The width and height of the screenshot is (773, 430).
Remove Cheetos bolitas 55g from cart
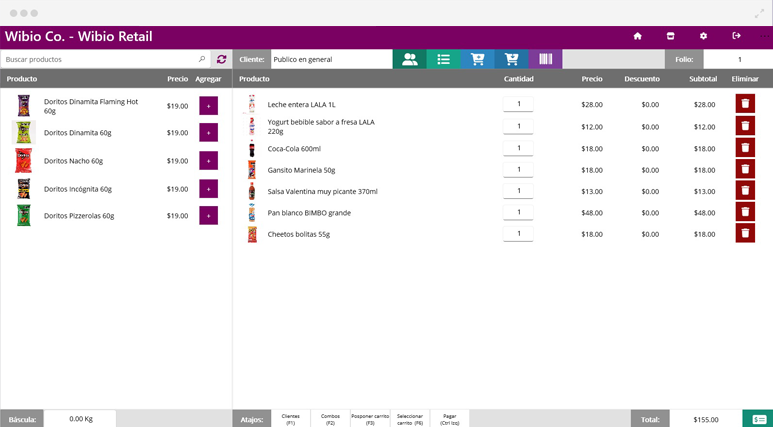click(745, 233)
